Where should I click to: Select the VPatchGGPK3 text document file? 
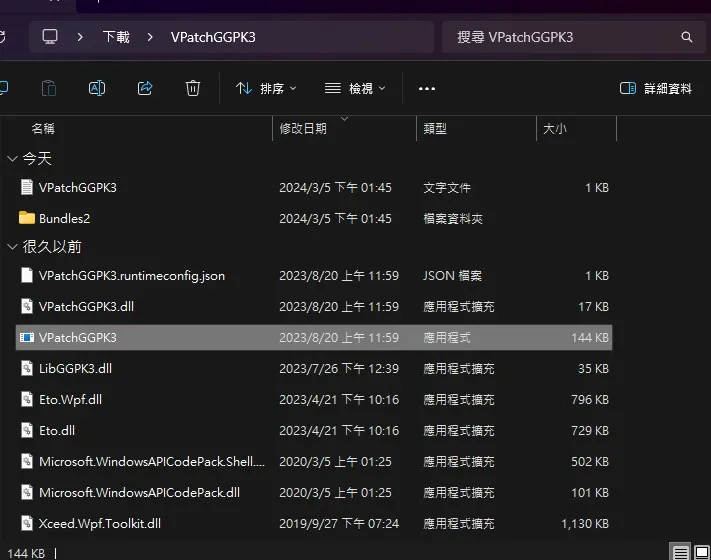point(314,188)
